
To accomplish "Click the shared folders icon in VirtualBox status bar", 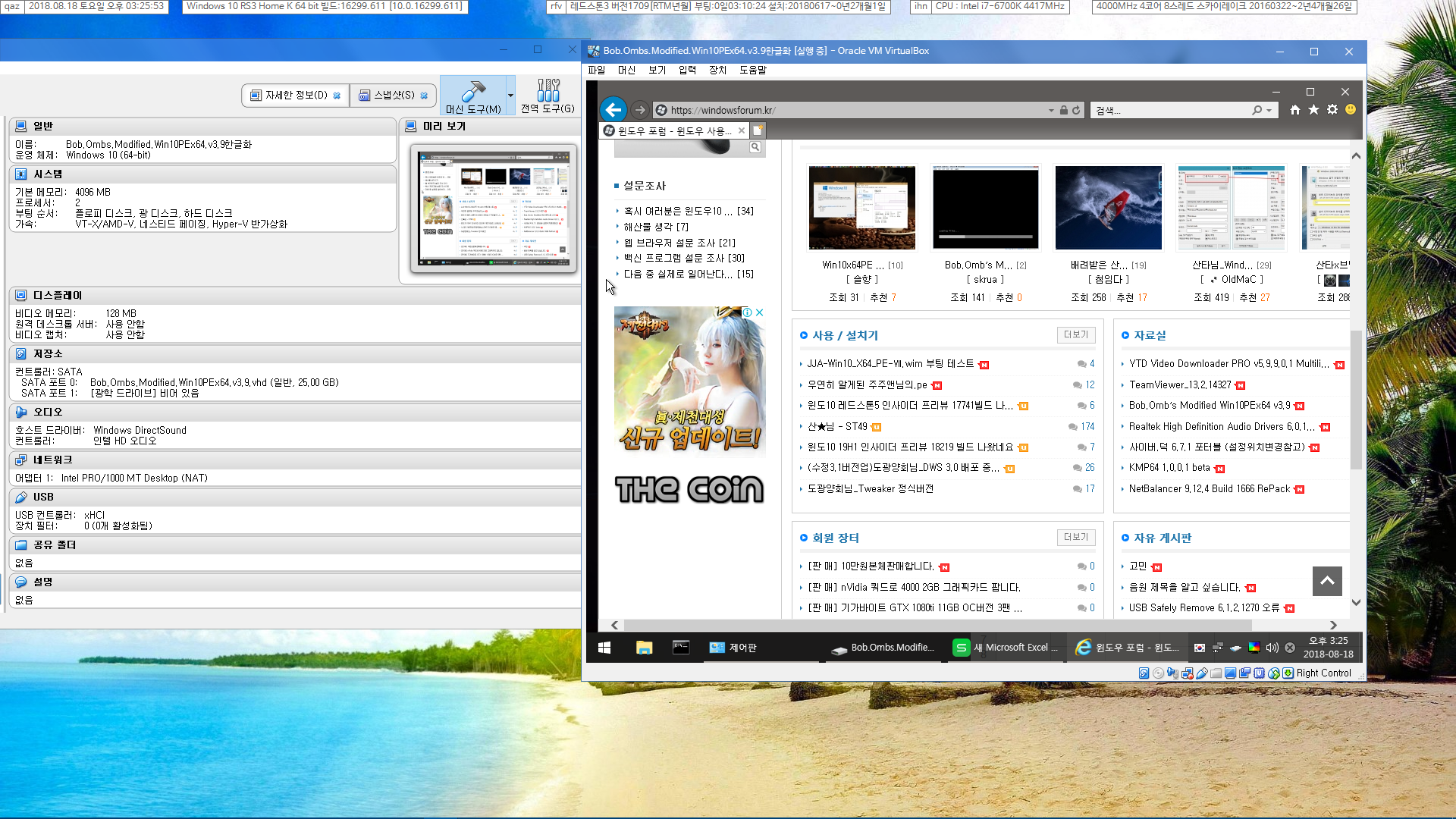I will [x=1216, y=673].
